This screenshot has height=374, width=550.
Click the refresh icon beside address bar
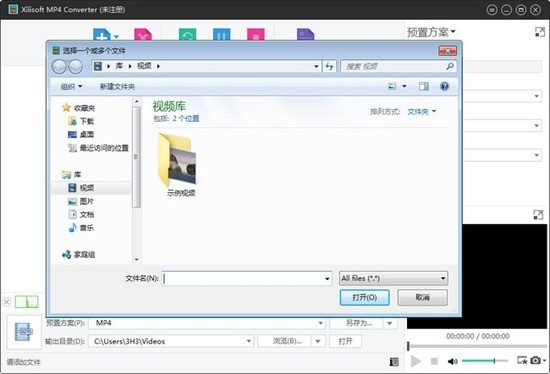coord(329,66)
